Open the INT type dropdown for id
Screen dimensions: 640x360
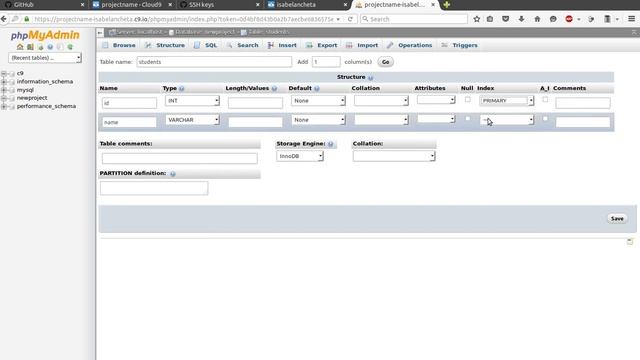pos(192,100)
